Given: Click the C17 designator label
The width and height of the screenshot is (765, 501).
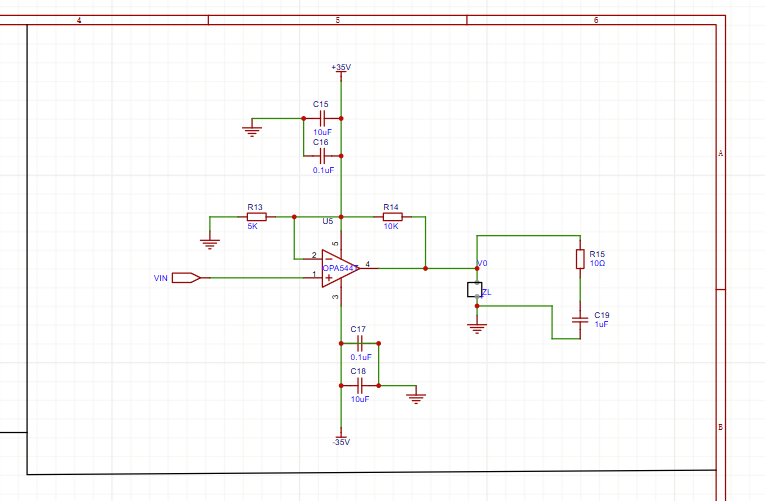Looking at the screenshot, I should 358,329.
